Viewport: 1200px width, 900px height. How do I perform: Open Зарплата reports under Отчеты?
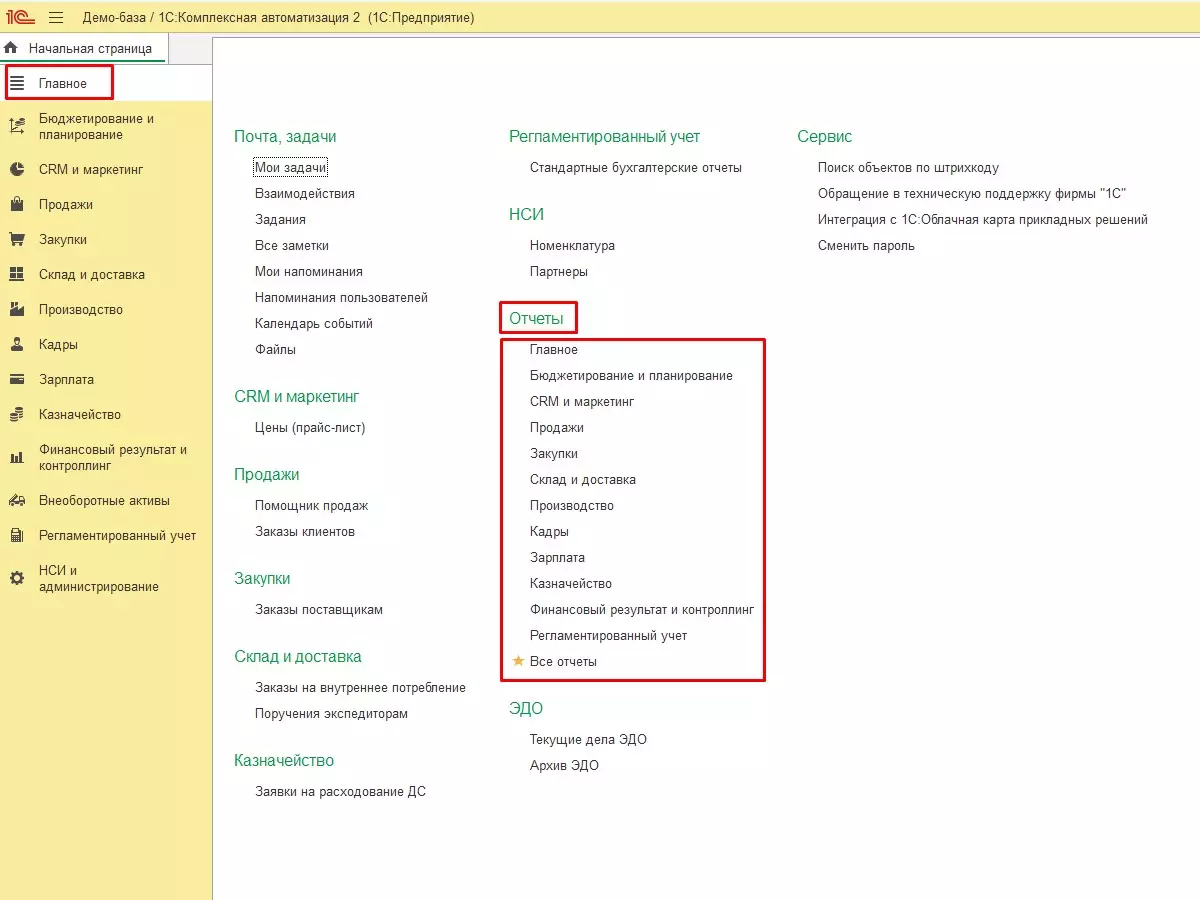click(557, 558)
